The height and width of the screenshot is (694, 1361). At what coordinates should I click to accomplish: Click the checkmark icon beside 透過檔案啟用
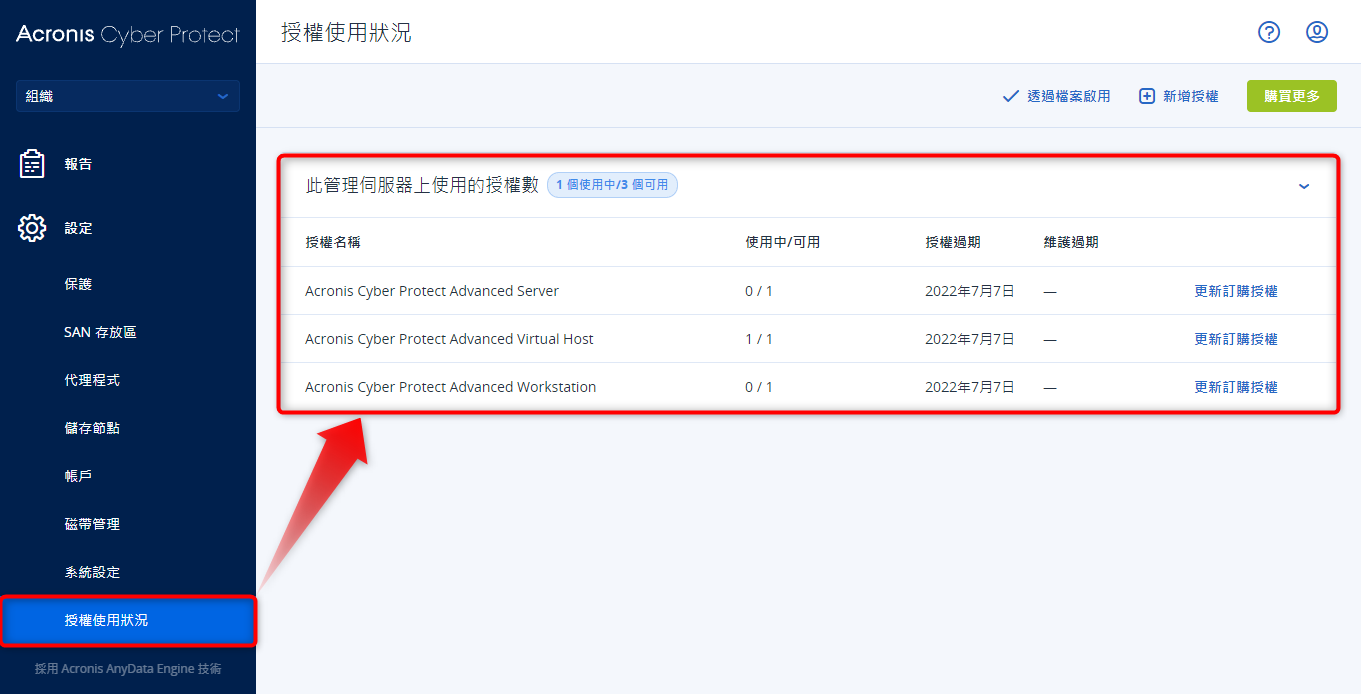[1010, 96]
